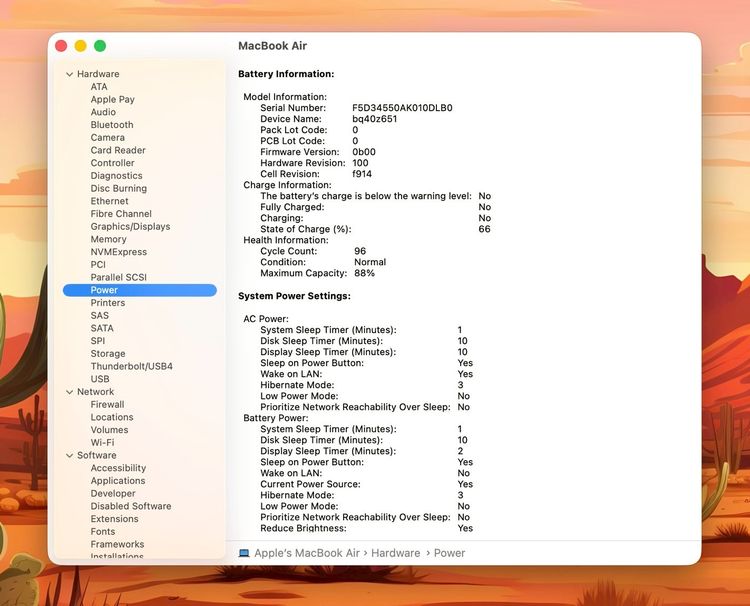Image resolution: width=750 pixels, height=606 pixels.
Task: Open Applications under Software
Action: 118,481
